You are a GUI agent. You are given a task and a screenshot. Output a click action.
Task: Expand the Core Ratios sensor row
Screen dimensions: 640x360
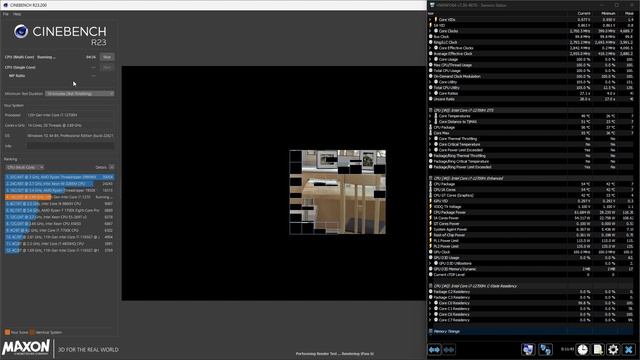click(x=430, y=93)
